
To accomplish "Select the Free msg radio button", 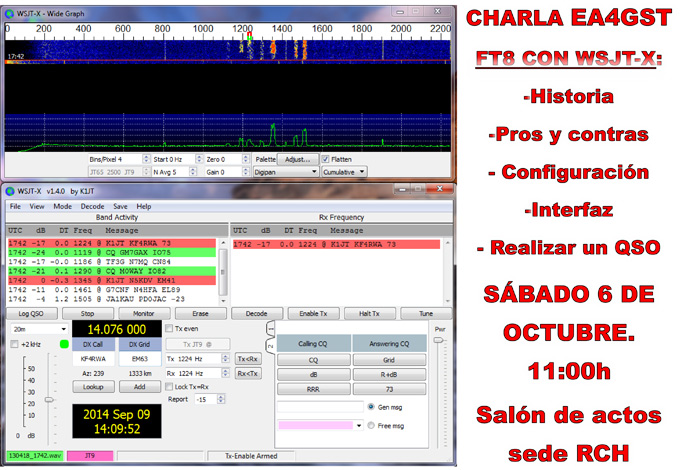I will coord(371,426).
